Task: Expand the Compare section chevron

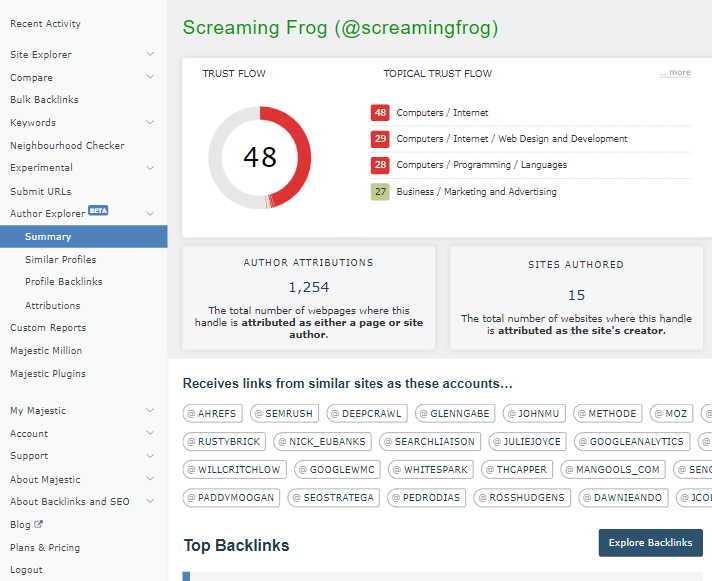Action: (150, 77)
